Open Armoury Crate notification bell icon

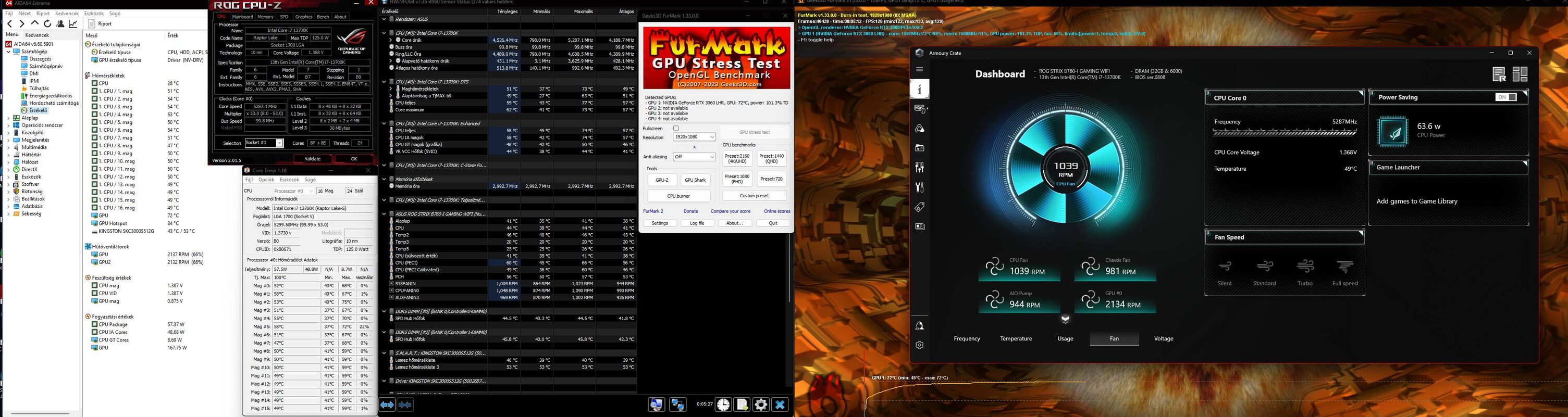[x=920, y=326]
